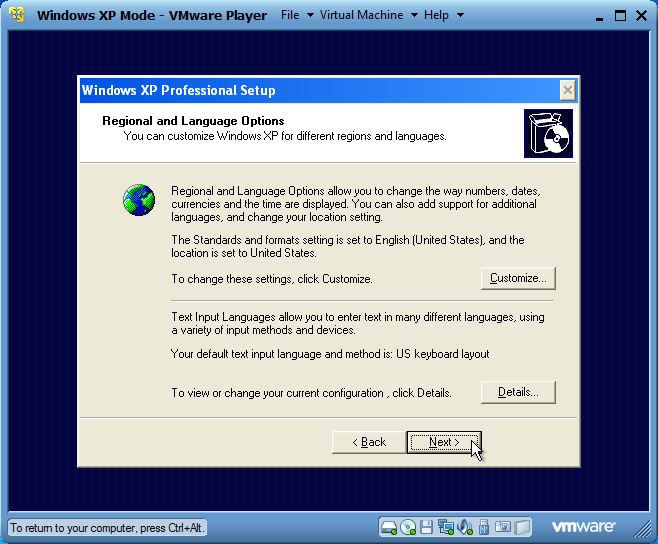Click the network adapter status icon
The width and height of the screenshot is (658, 544).
tap(445, 527)
